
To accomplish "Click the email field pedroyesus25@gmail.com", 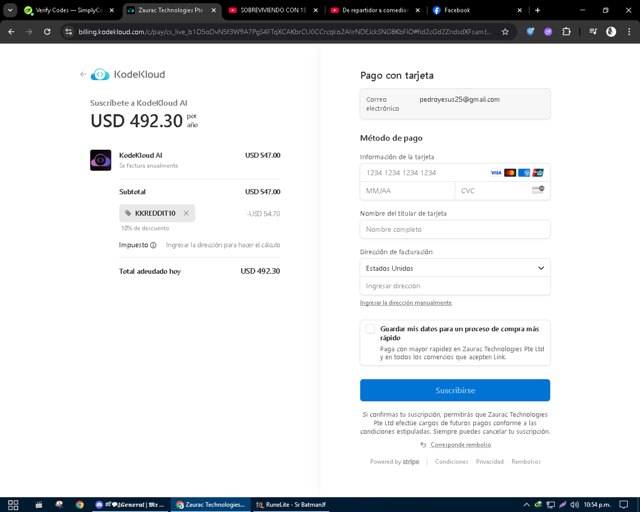I will 455,104.
